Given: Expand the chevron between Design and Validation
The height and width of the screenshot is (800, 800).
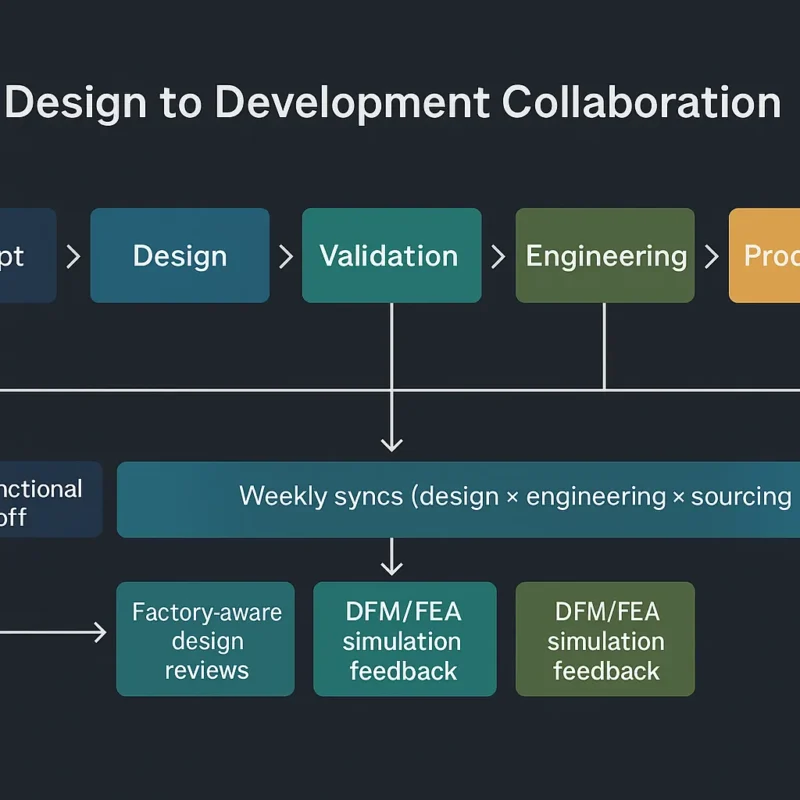Looking at the screenshot, I should tap(285, 256).
